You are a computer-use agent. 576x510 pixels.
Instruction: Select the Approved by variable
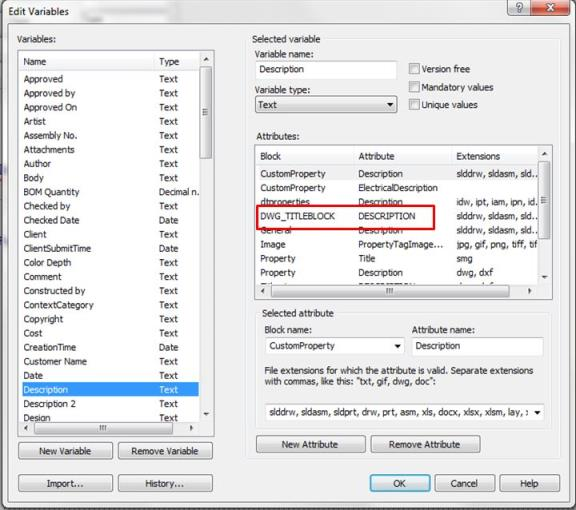coord(110,93)
